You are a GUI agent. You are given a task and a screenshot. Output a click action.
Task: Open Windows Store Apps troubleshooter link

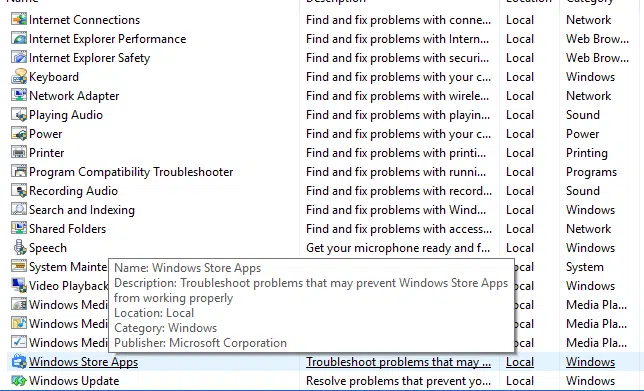[x=83, y=362]
